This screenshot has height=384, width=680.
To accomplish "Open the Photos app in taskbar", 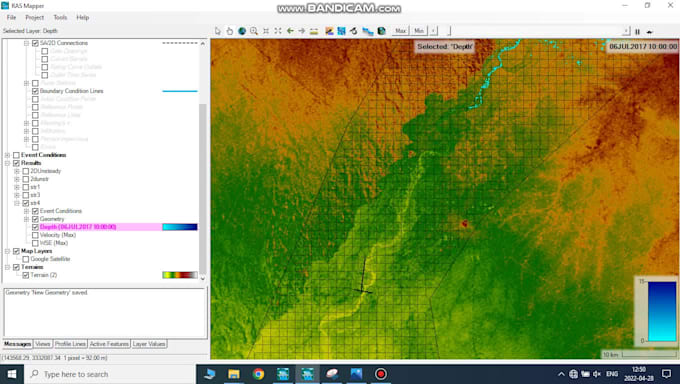I will coord(356,374).
